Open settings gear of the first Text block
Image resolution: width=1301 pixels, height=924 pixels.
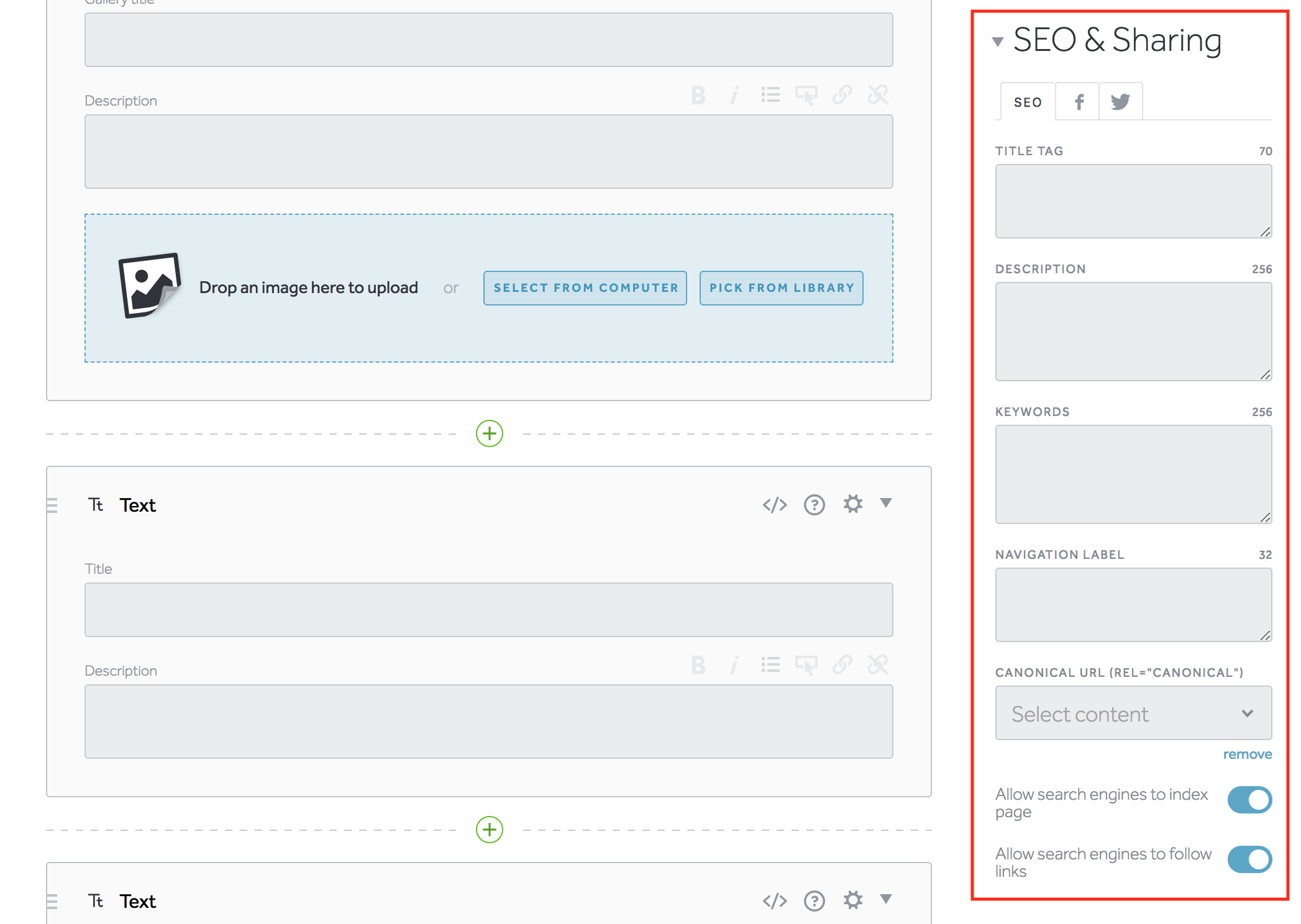[853, 504]
